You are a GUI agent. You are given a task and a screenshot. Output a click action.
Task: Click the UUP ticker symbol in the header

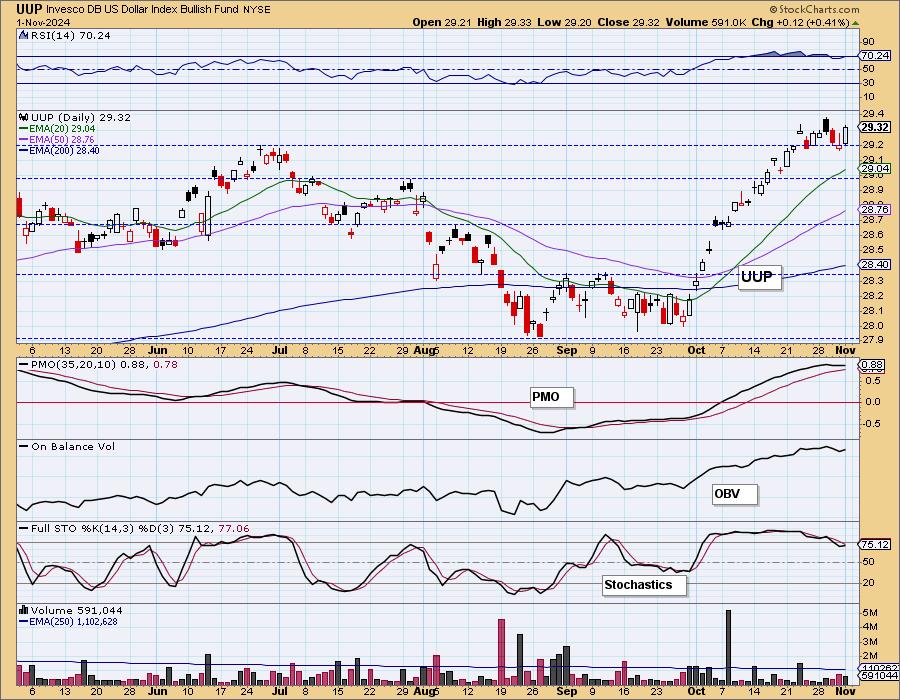pos(29,9)
